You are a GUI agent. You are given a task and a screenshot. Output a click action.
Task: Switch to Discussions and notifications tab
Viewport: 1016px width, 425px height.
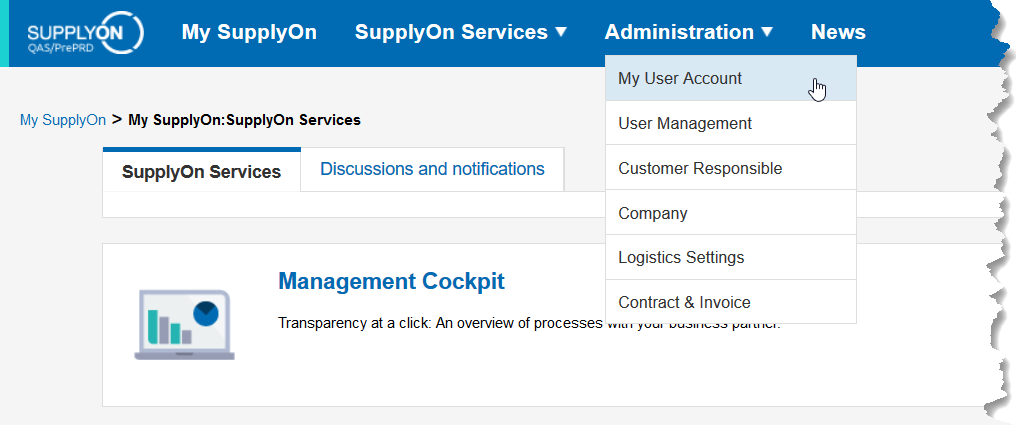(x=432, y=169)
